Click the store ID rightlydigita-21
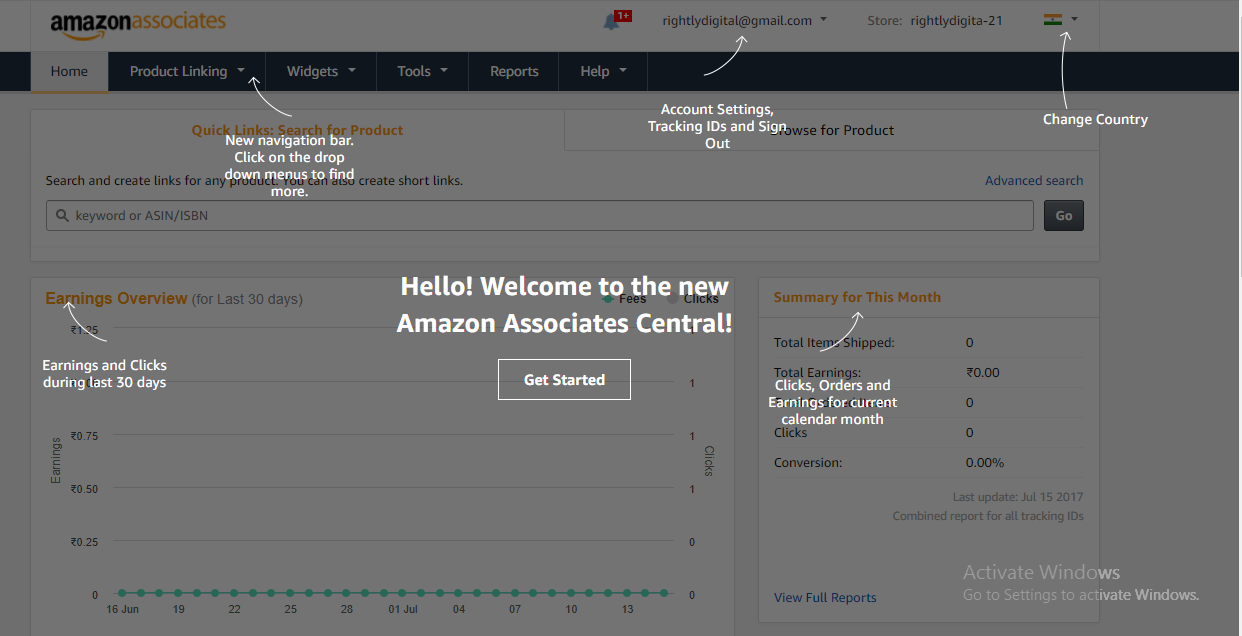 [x=956, y=20]
